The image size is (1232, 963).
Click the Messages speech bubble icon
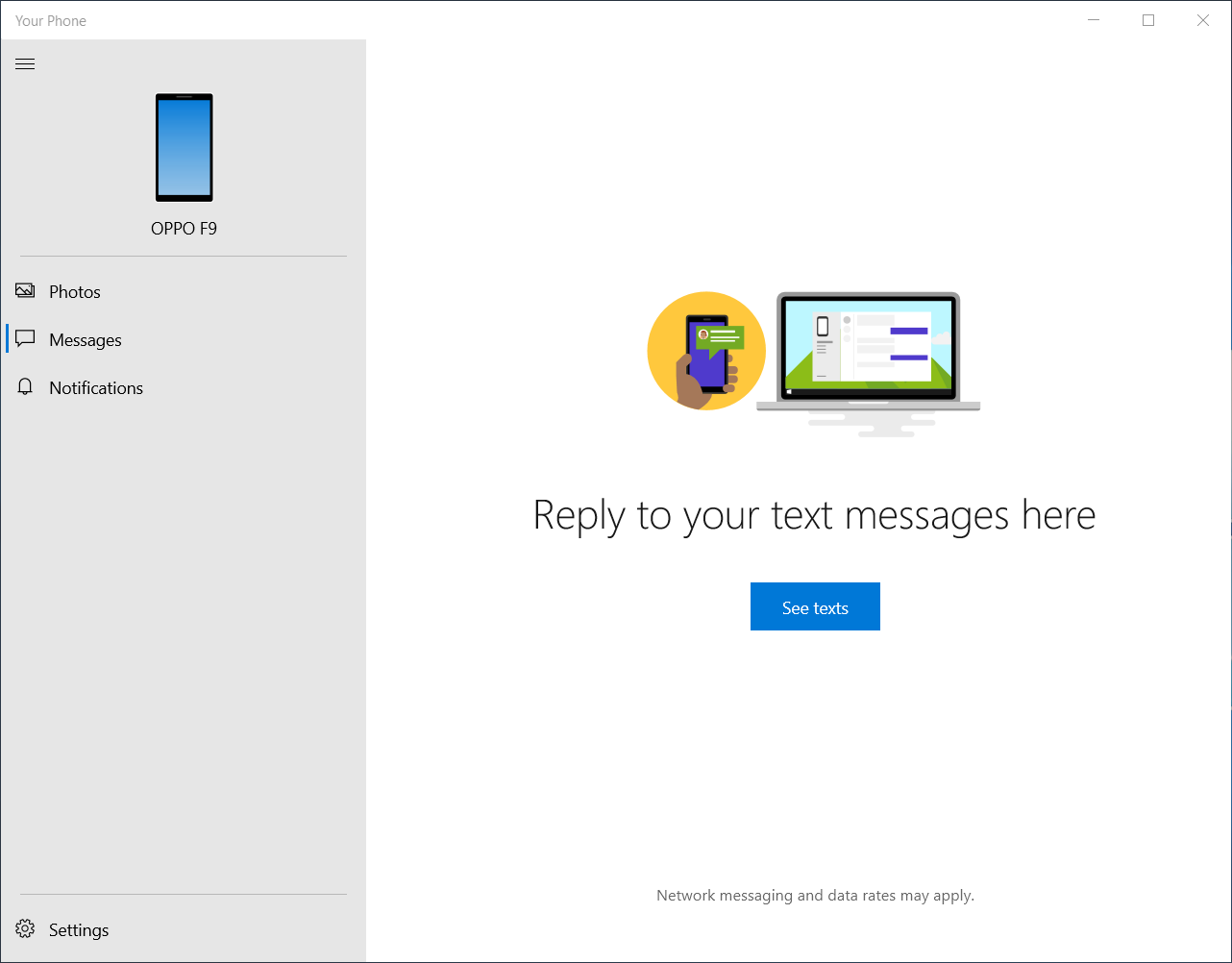pyautogui.click(x=25, y=339)
